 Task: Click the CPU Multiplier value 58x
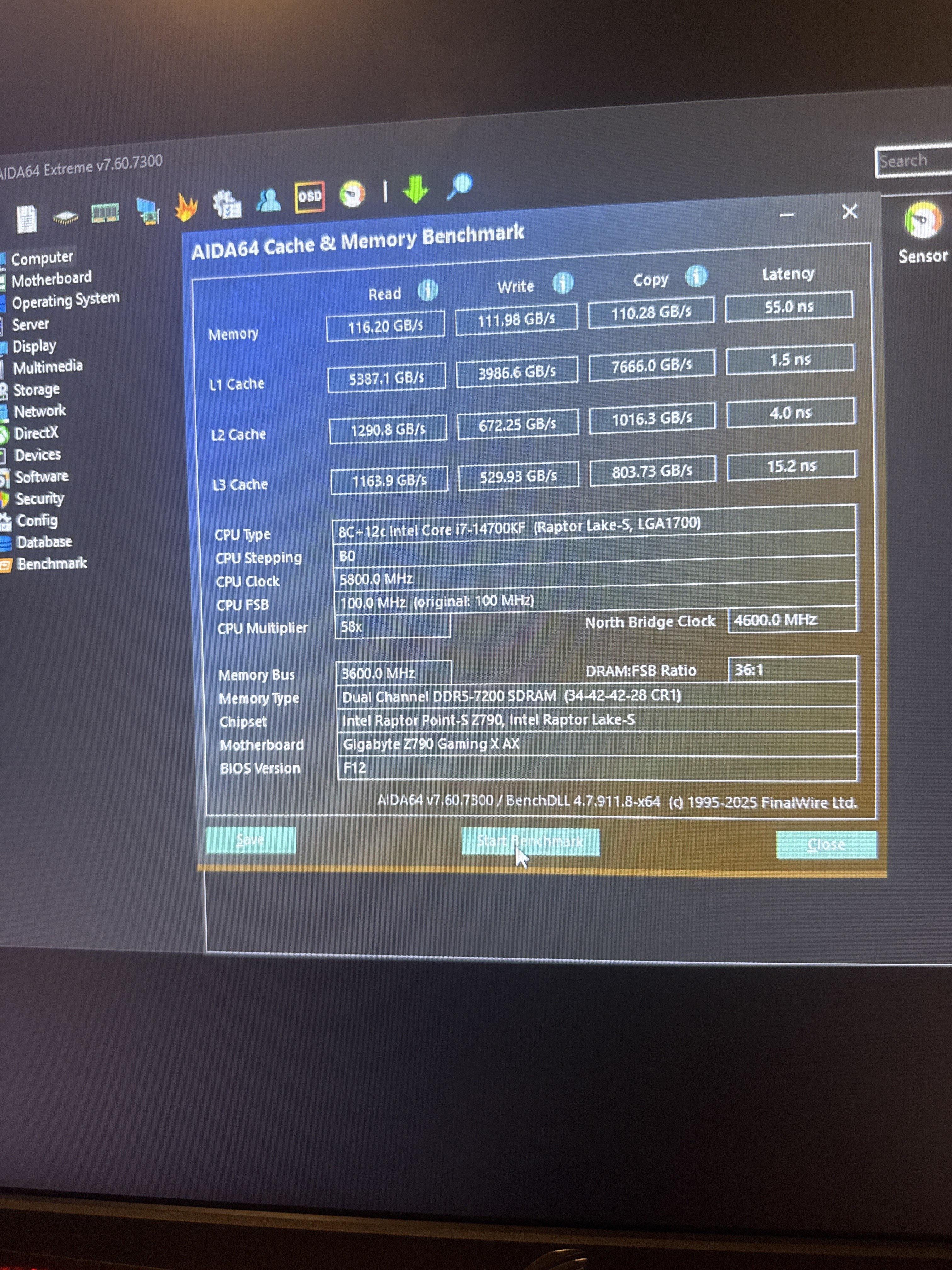393,626
